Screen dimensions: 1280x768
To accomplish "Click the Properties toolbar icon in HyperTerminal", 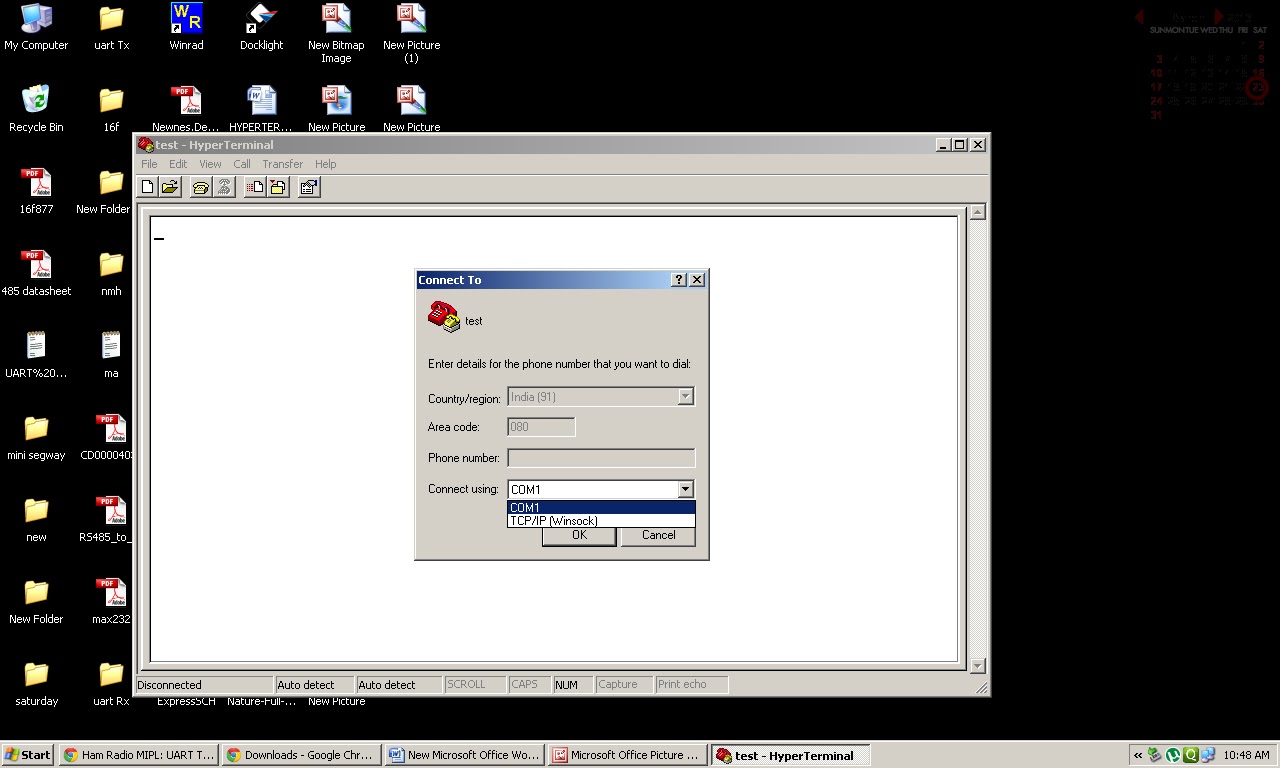I will click(x=309, y=187).
